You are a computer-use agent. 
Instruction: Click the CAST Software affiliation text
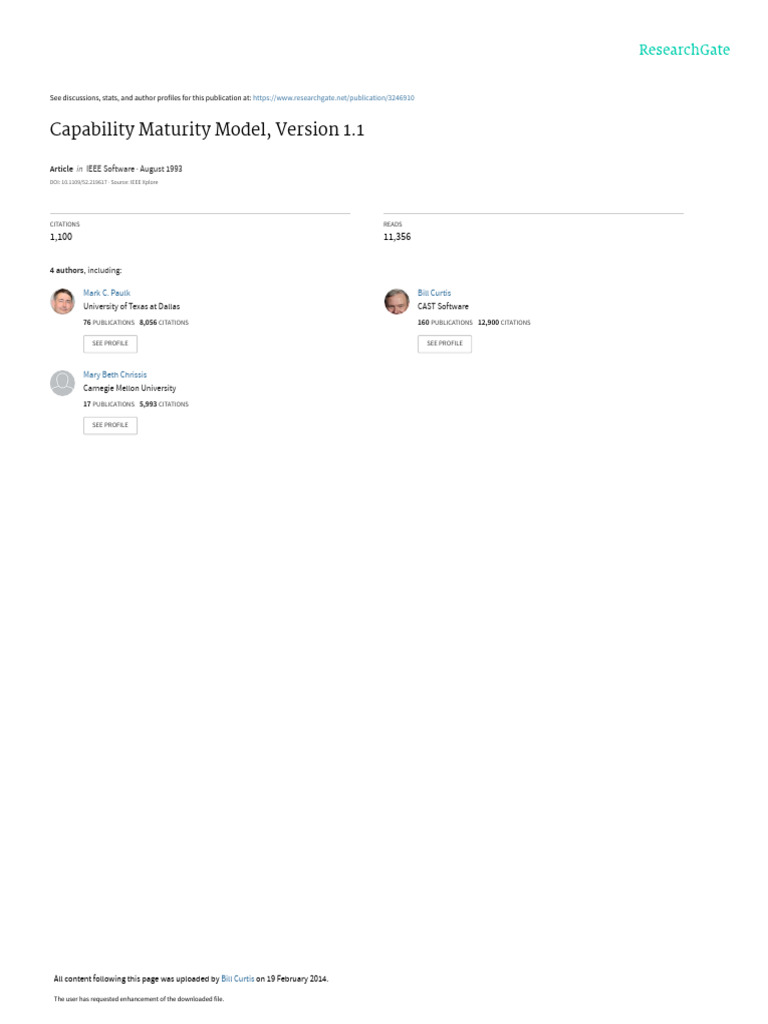[443, 306]
